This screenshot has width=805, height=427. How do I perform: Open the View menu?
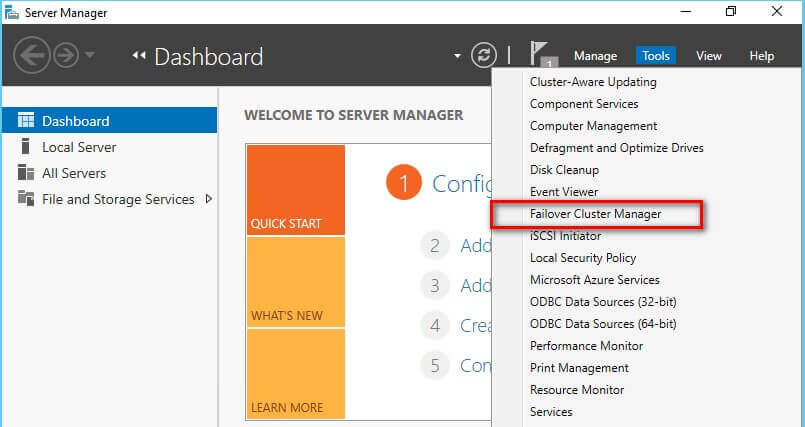[x=709, y=56]
